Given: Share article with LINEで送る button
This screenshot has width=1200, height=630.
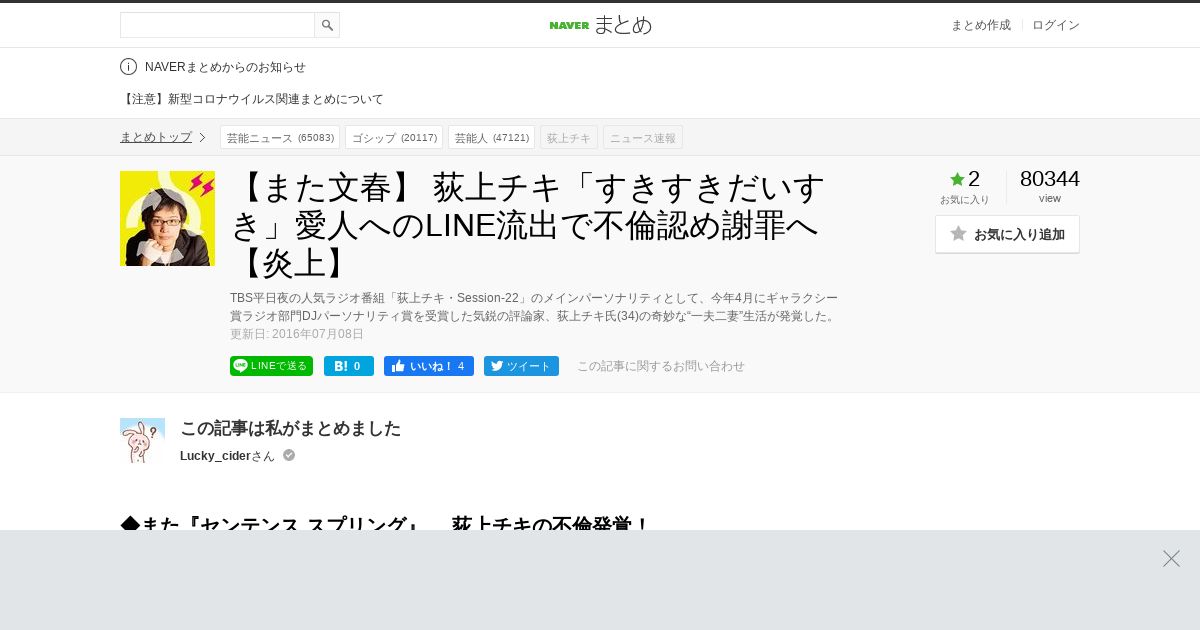Looking at the screenshot, I should tap(271, 366).
